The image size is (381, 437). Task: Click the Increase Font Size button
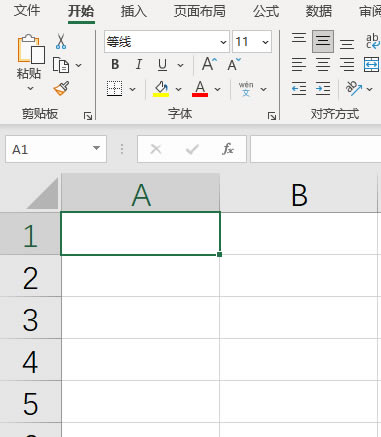click(x=209, y=64)
